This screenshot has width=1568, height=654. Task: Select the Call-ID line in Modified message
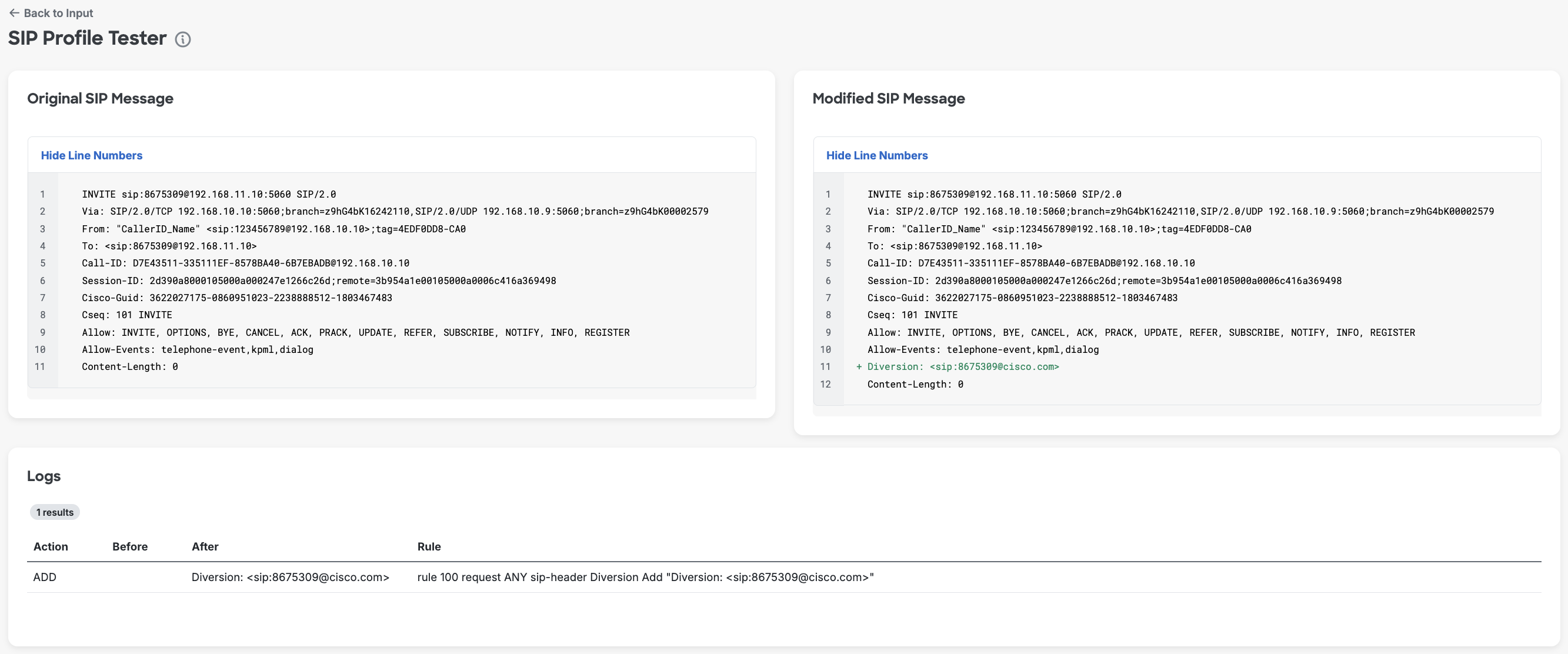pyautogui.click(x=1031, y=263)
